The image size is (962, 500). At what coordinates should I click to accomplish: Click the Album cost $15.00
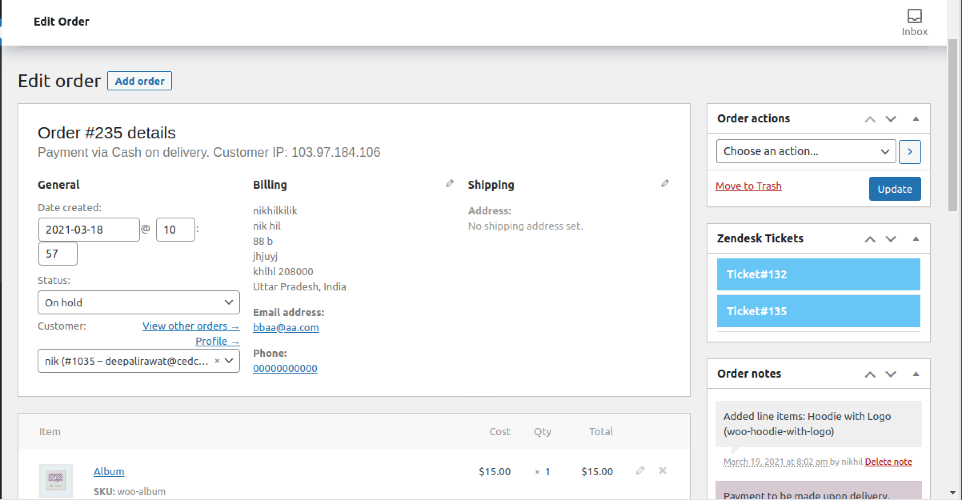click(494, 471)
